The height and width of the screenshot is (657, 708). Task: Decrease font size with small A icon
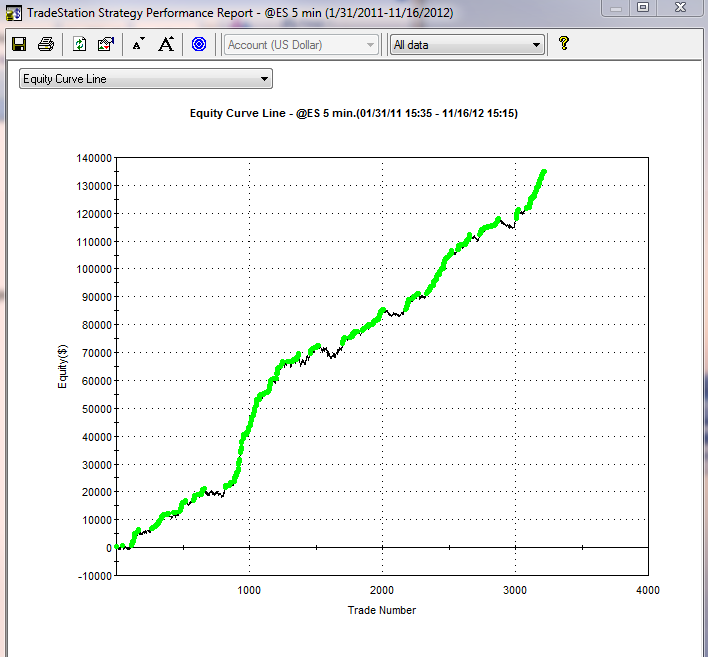click(138, 44)
